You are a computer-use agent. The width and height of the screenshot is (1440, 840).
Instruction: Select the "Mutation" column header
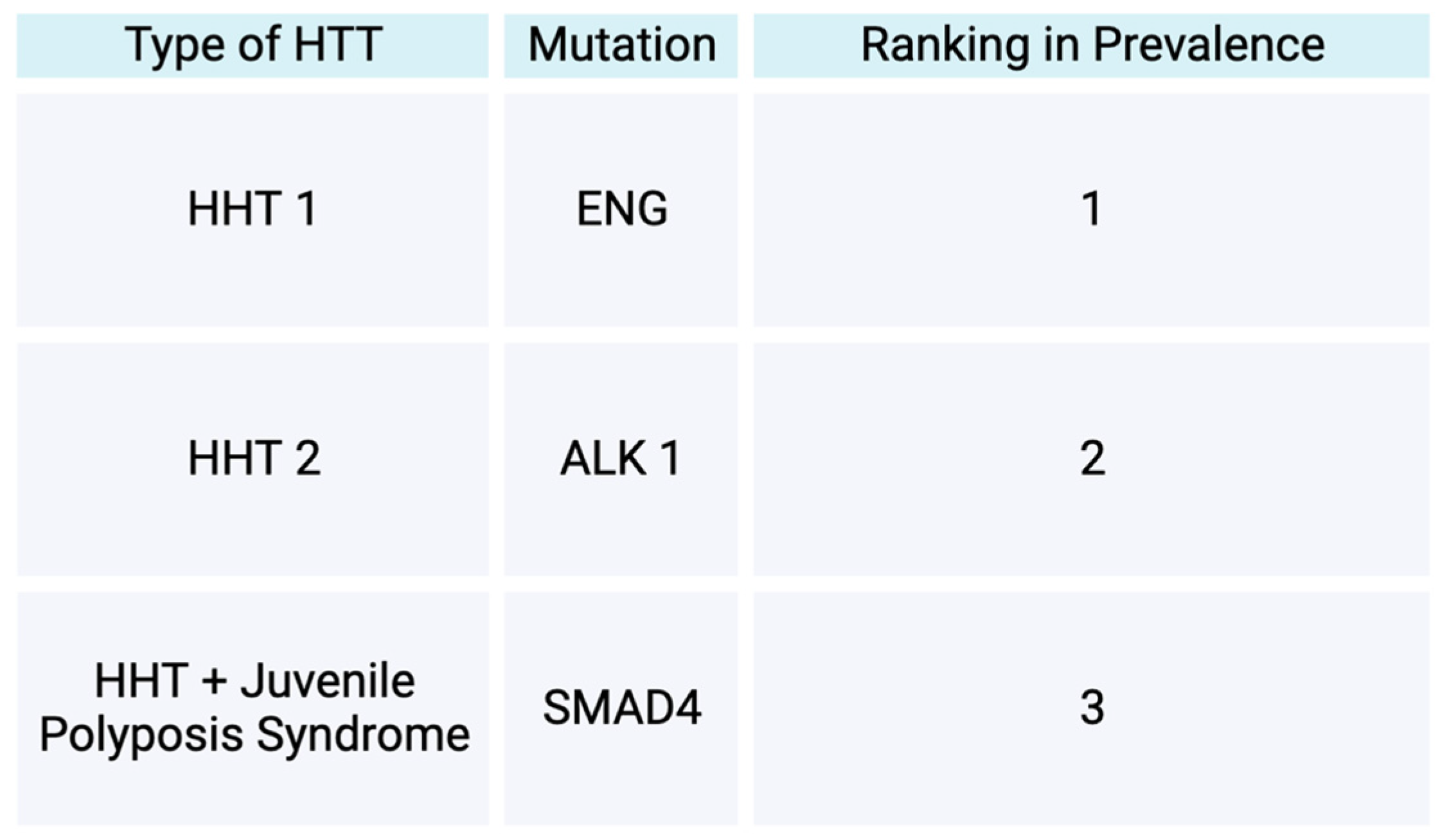click(x=621, y=45)
